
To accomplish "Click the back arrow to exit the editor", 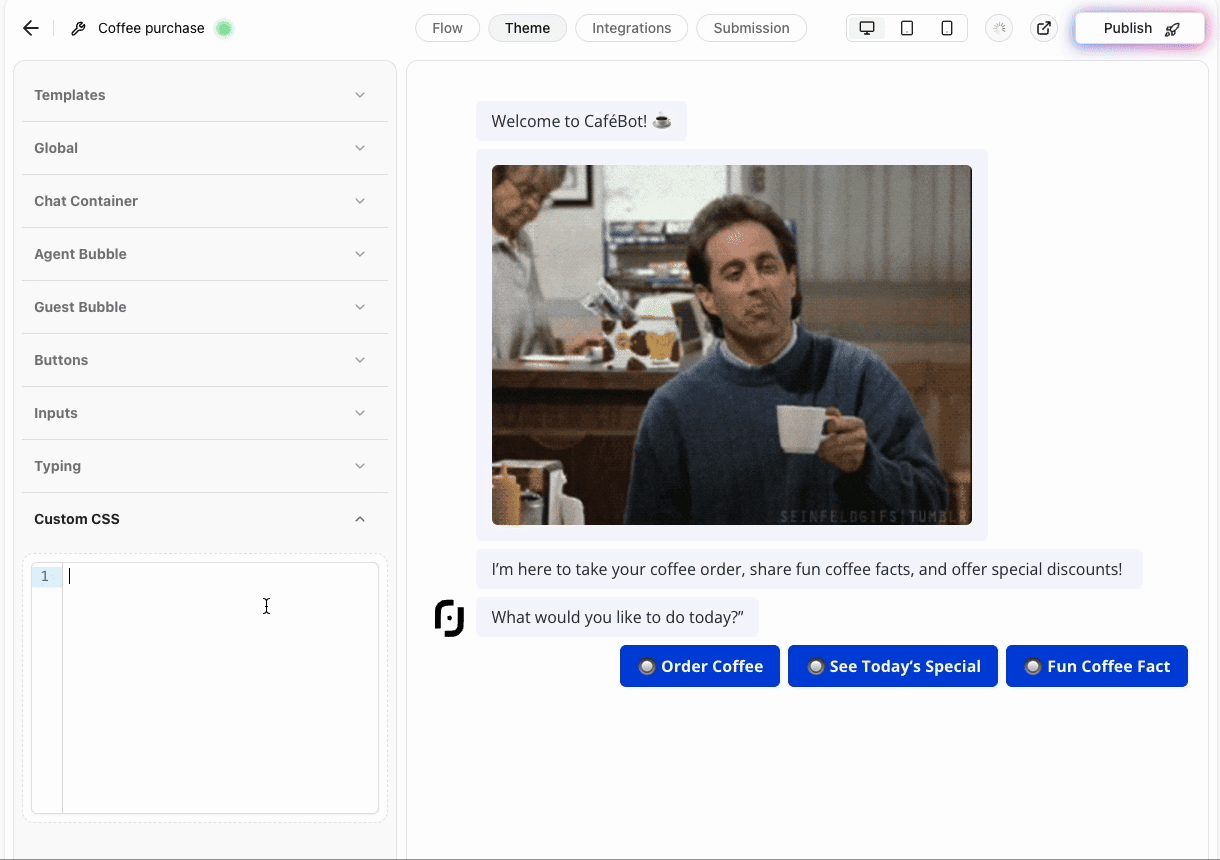I will 30,28.
